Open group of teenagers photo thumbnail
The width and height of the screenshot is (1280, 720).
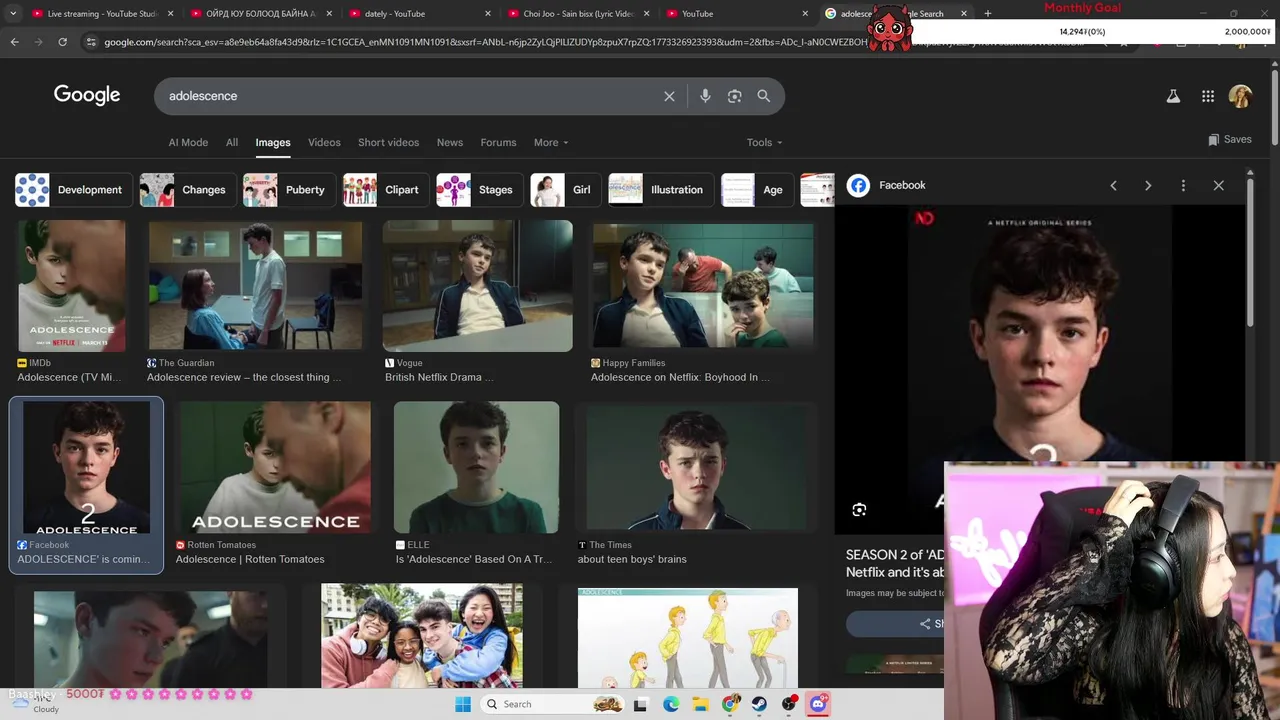point(422,637)
